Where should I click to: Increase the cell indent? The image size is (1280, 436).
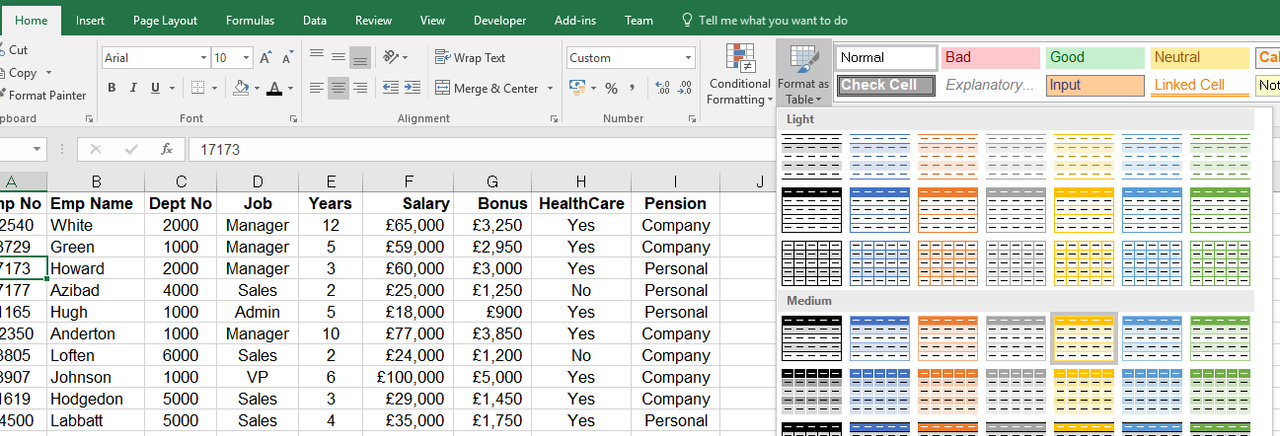click(412, 88)
